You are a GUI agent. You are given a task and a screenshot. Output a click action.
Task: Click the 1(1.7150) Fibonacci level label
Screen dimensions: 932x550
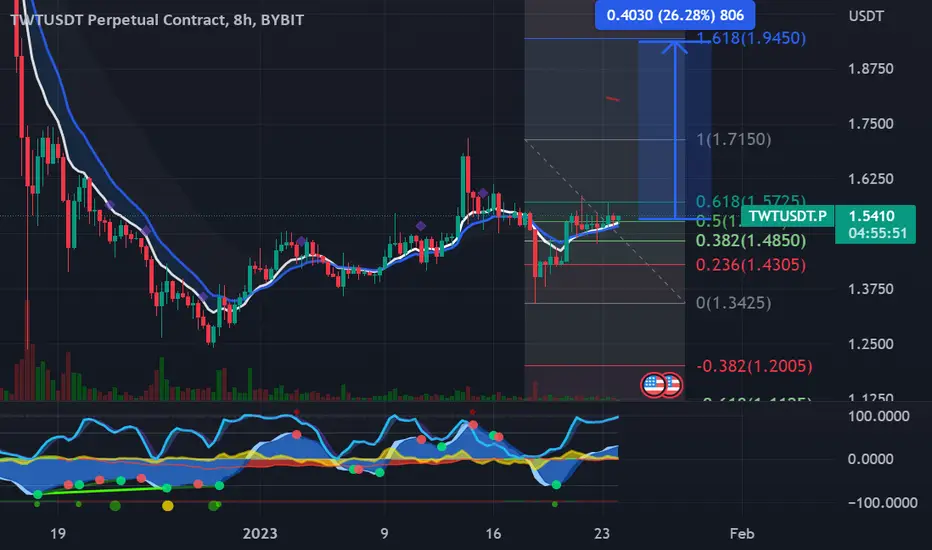pos(733,139)
